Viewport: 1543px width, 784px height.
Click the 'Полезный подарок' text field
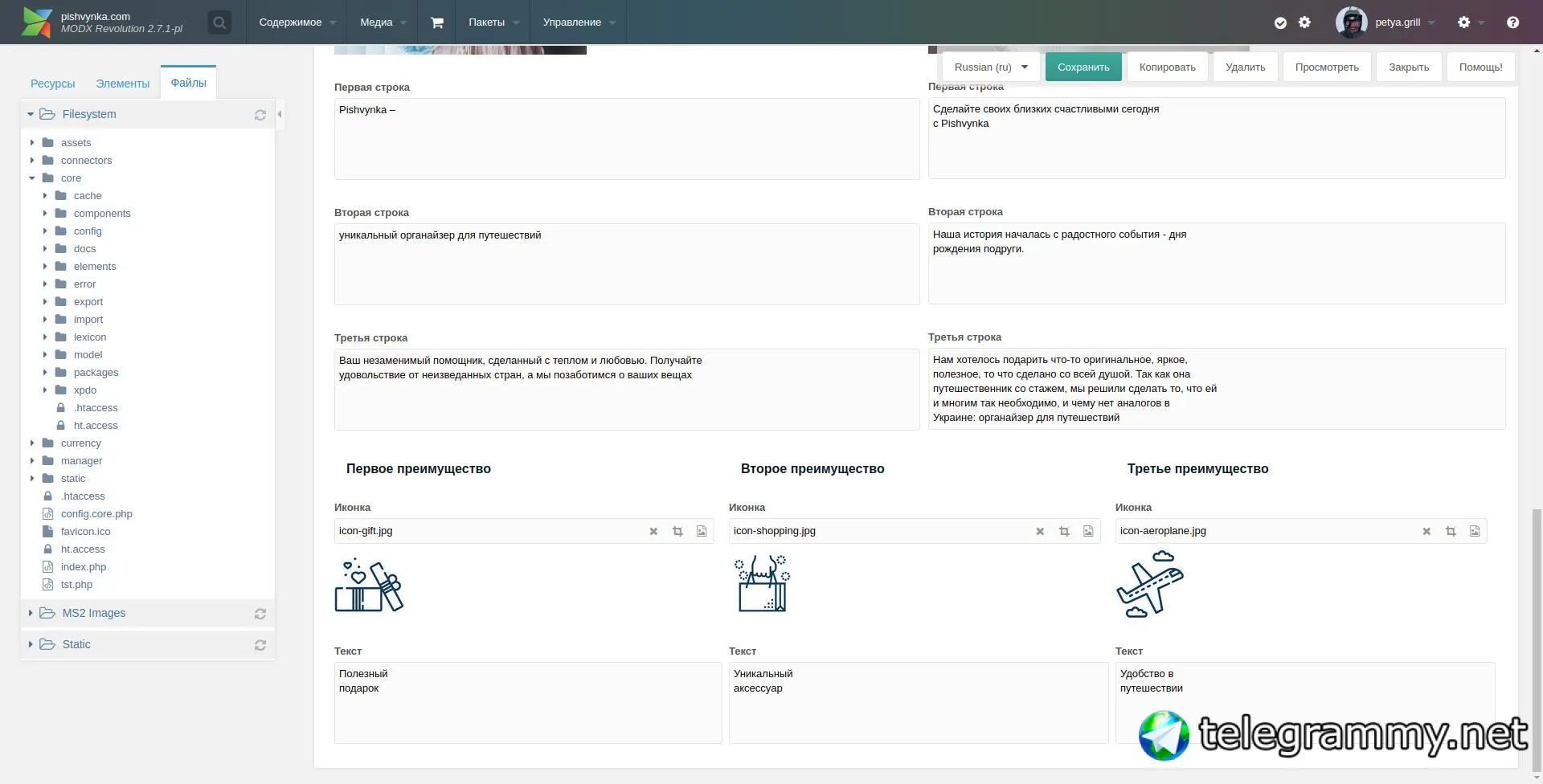point(528,703)
